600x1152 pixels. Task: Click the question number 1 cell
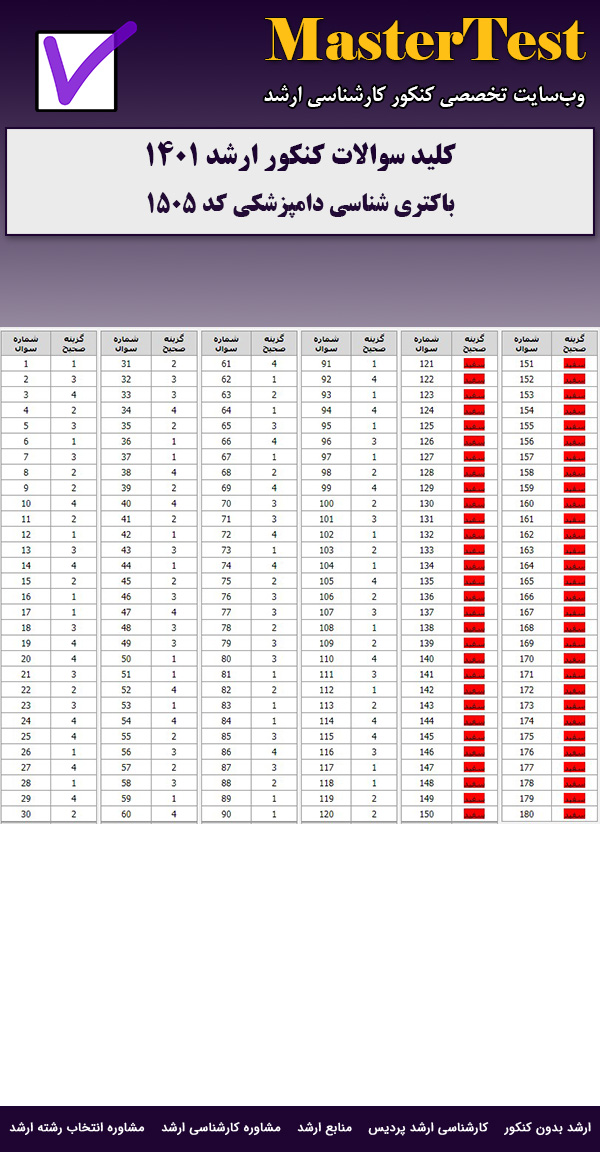pyautogui.click(x=26, y=364)
